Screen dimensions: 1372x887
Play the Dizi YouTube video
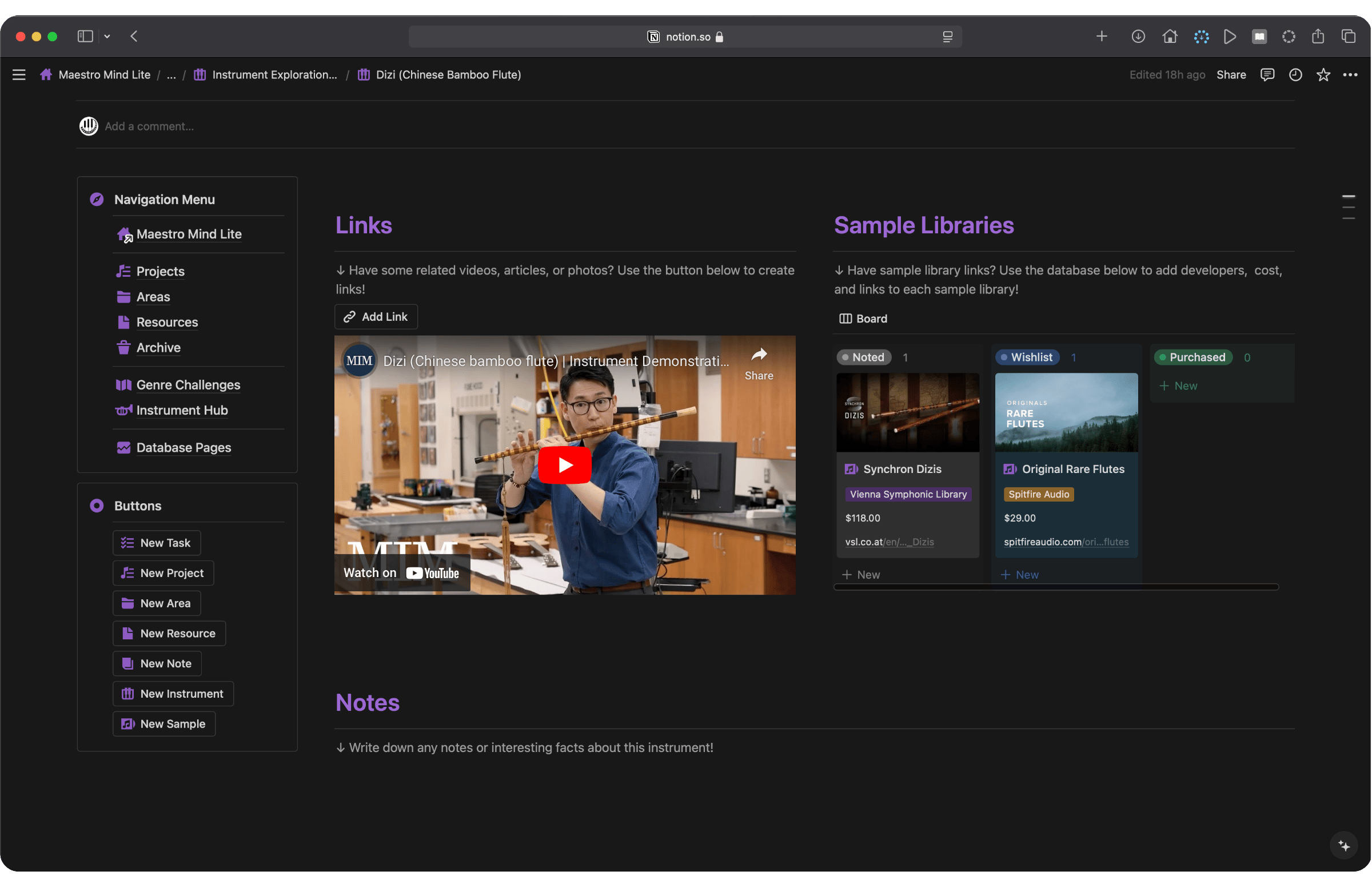click(564, 465)
